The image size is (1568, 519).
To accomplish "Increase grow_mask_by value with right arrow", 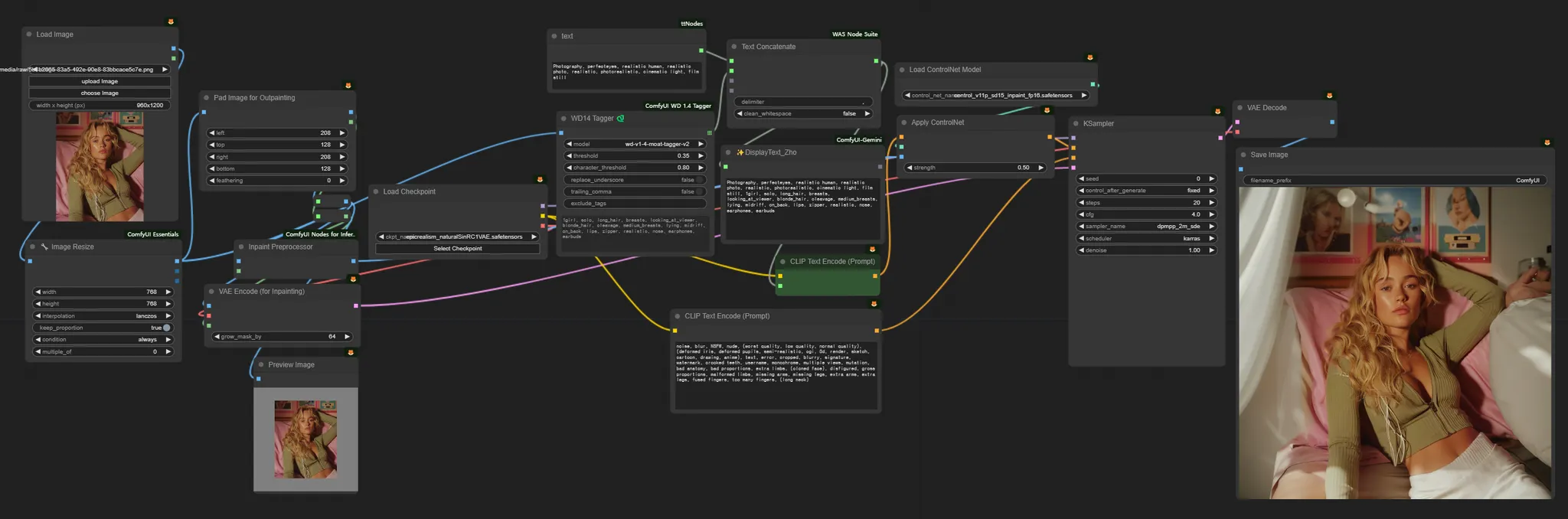I will [x=347, y=337].
